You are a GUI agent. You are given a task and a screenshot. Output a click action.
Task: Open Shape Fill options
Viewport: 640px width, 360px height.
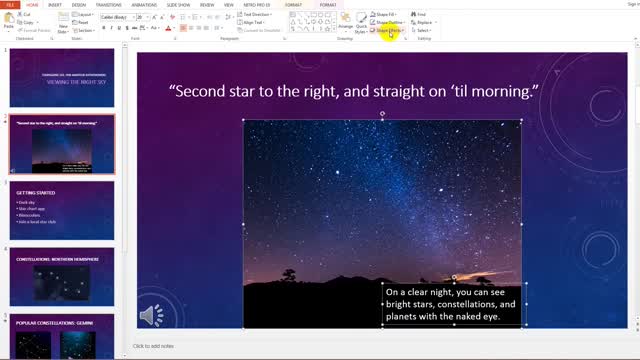384,14
